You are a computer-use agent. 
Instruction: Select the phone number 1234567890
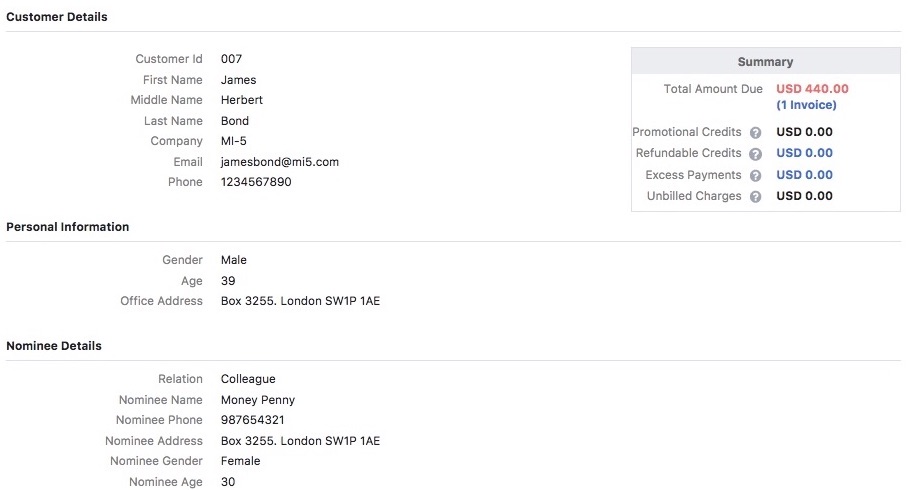click(x=256, y=182)
